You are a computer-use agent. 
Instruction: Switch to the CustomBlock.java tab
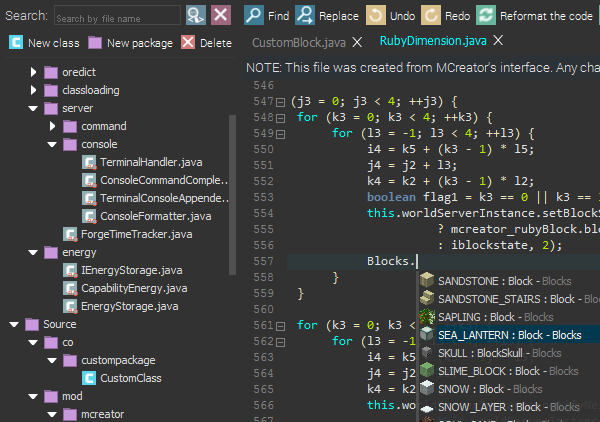(x=299, y=42)
